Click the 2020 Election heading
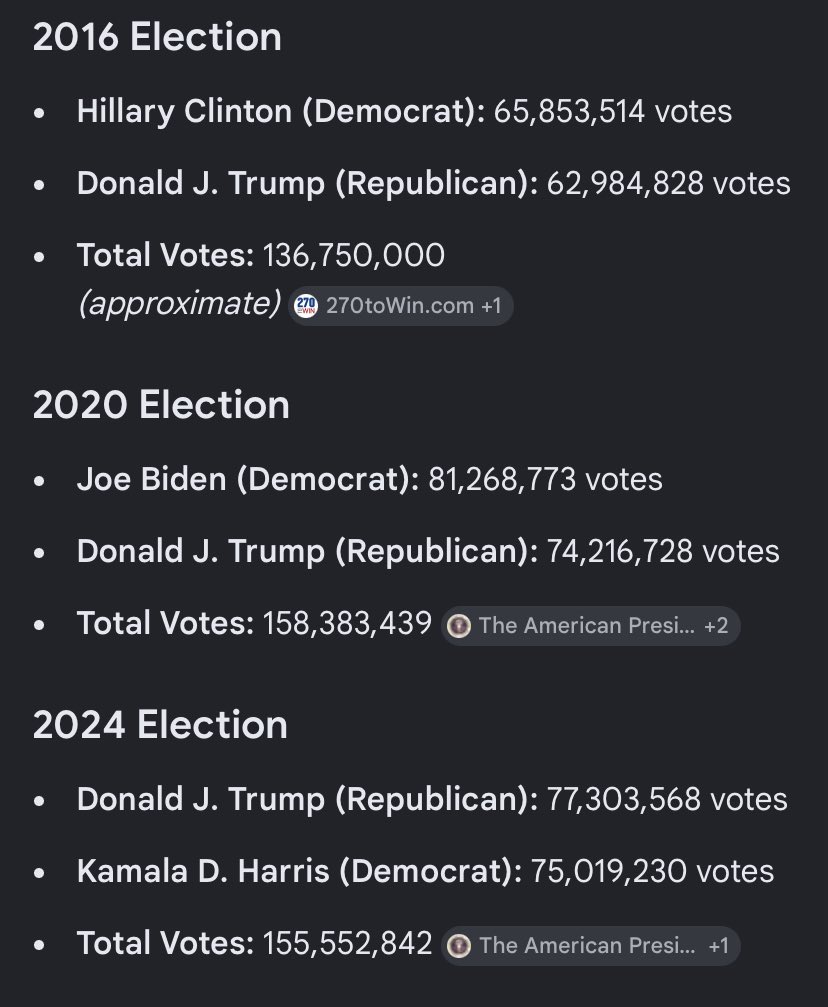Viewport: 828px width, 1007px height. 161,405
